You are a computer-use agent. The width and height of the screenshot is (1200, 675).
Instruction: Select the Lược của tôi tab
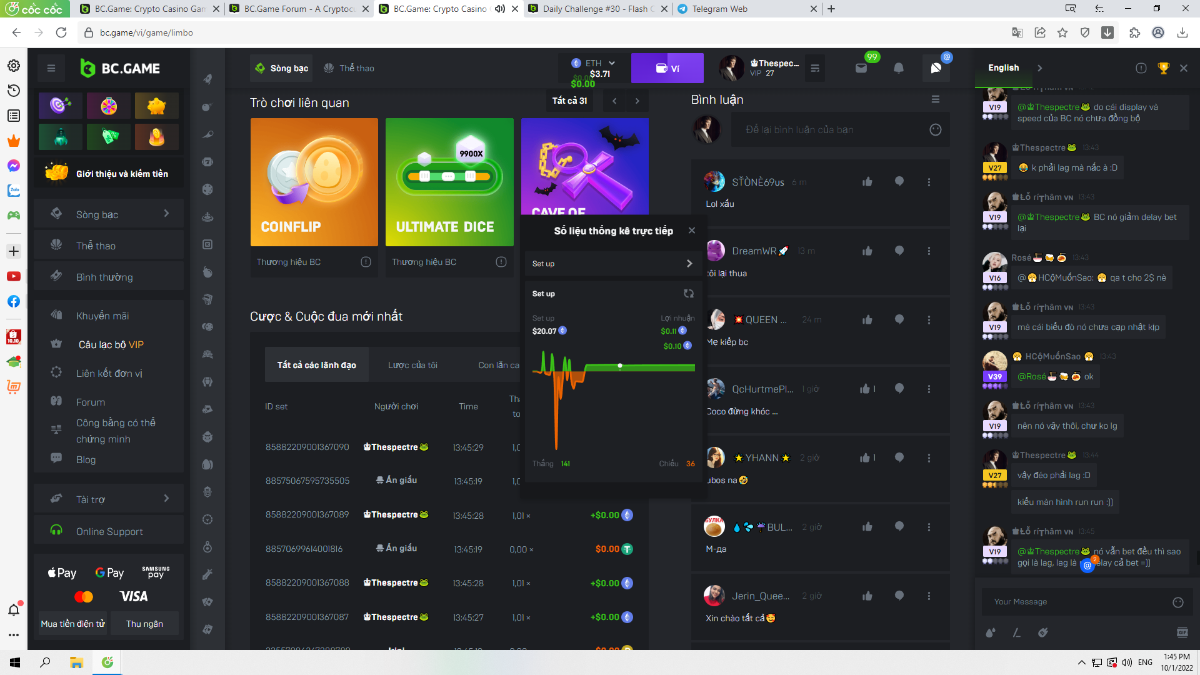click(412, 365)
